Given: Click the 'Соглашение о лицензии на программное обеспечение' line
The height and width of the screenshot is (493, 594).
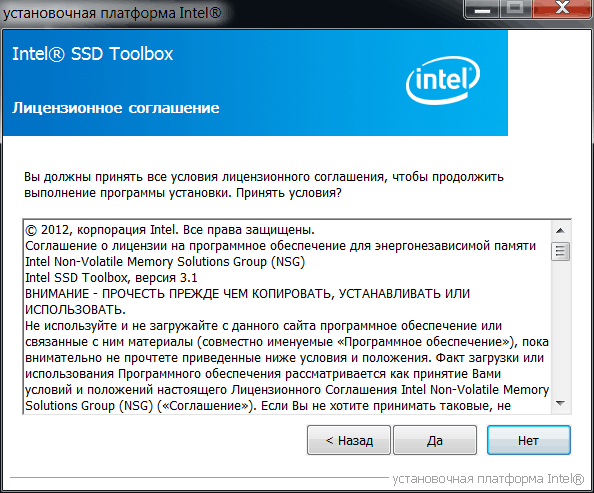Looking at the screenshot, I should [x=280, y=246].
